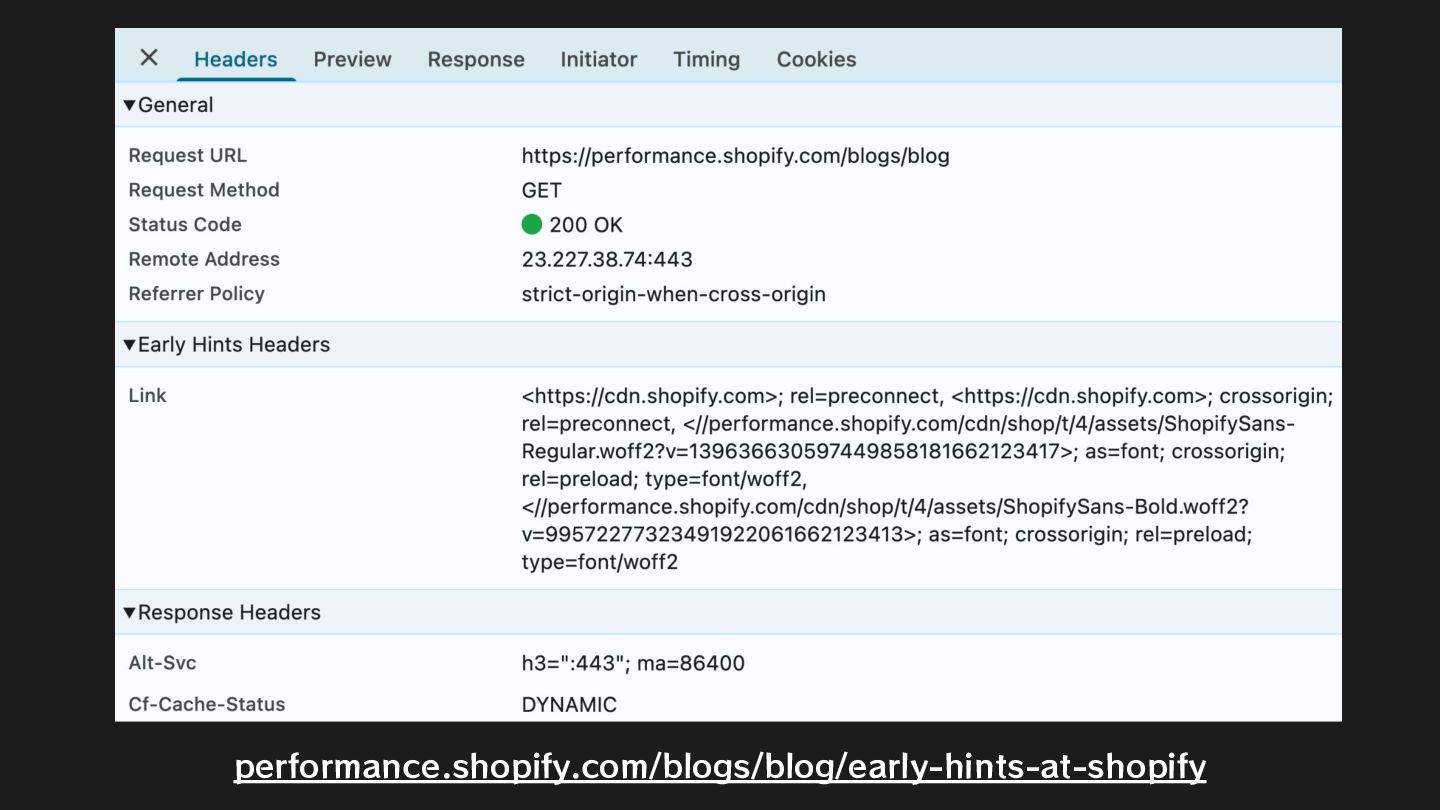Open the early-hints-at-shopify blog link
Screen dimensions: 1440x810
720,767
